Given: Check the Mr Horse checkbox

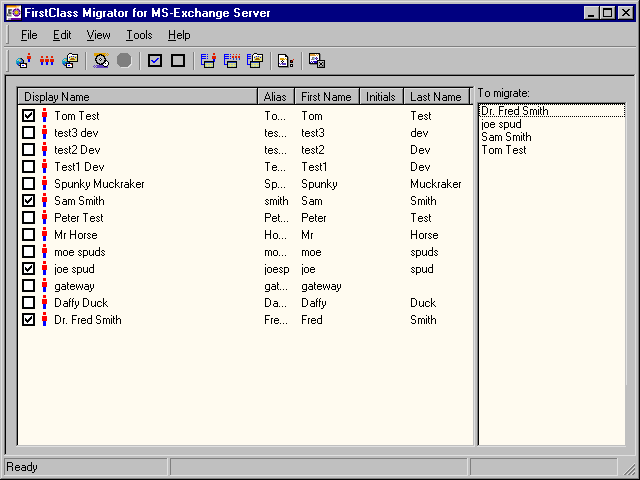Looking at the screenshot, I should tap(28, 235).
